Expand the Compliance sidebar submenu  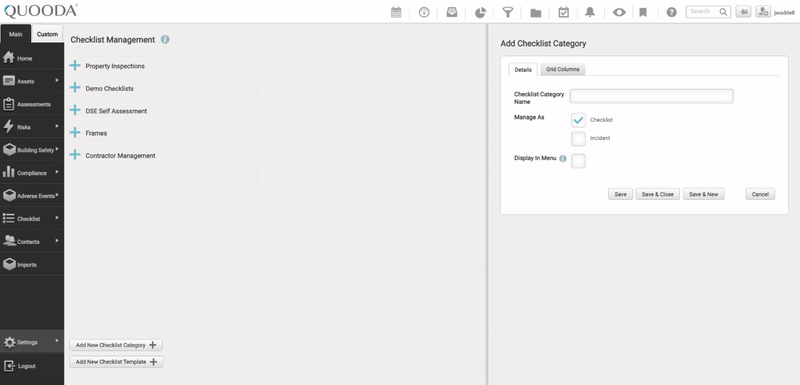57,172
